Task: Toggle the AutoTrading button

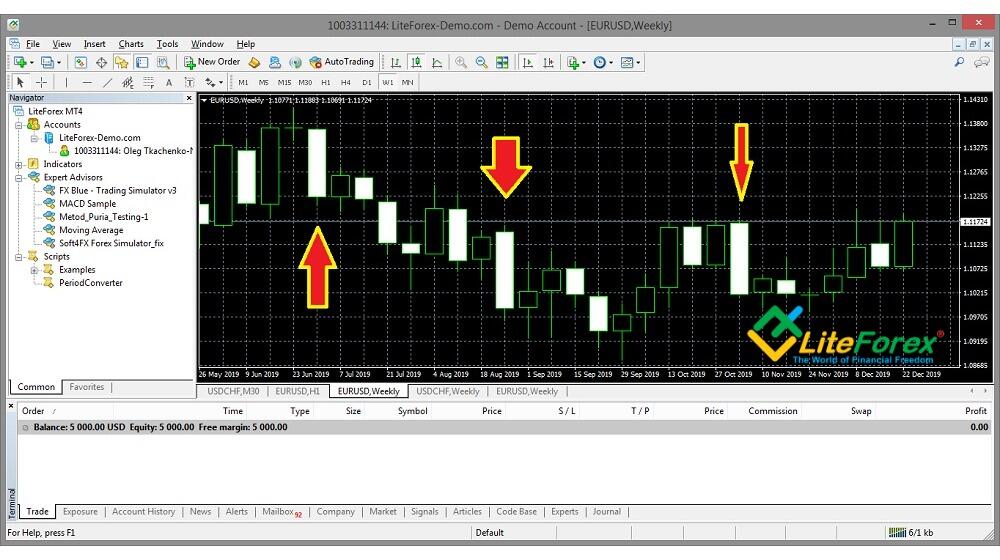Action: pos(342,62)
